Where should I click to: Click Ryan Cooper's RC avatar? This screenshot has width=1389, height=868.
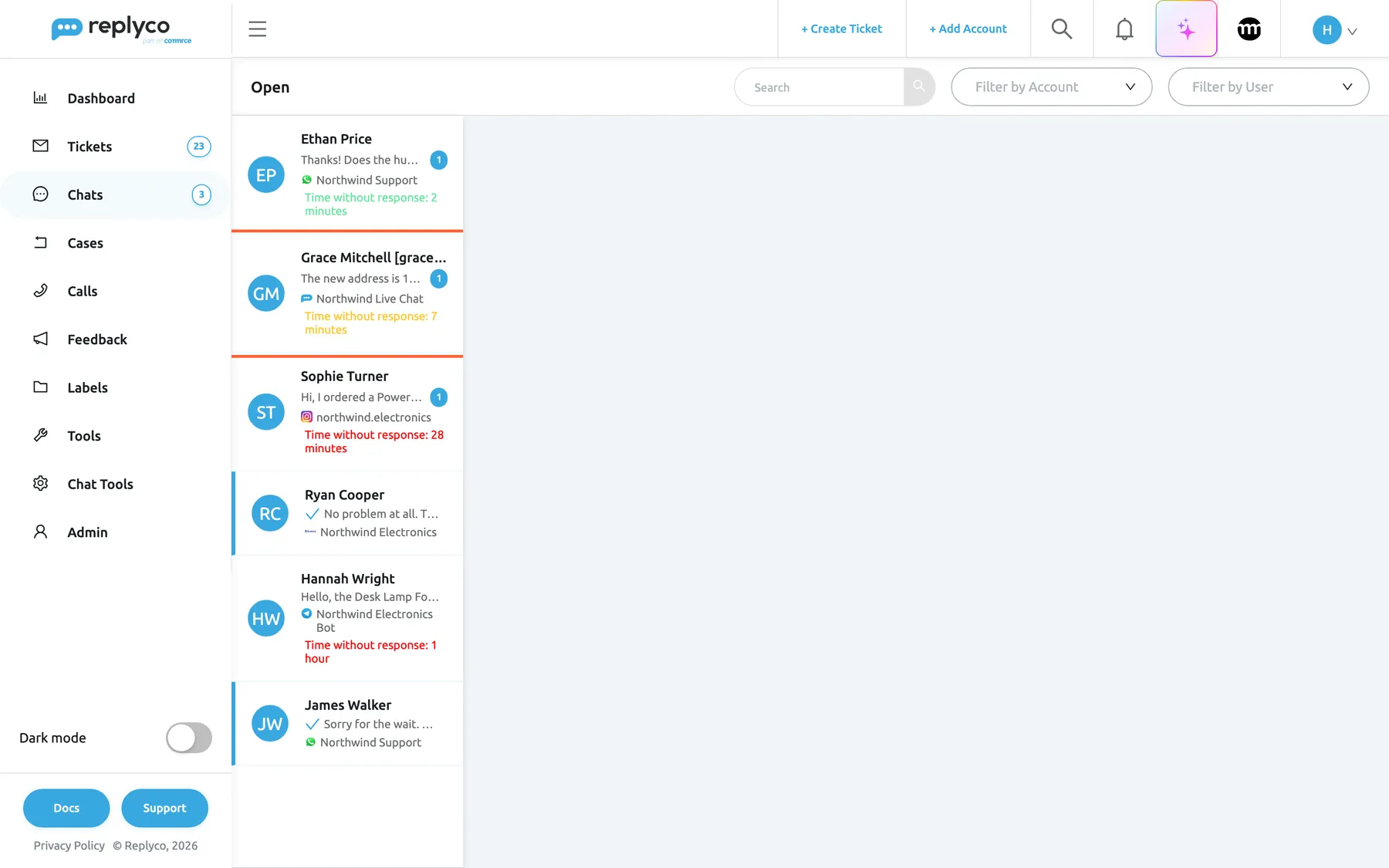coord(270,513)
